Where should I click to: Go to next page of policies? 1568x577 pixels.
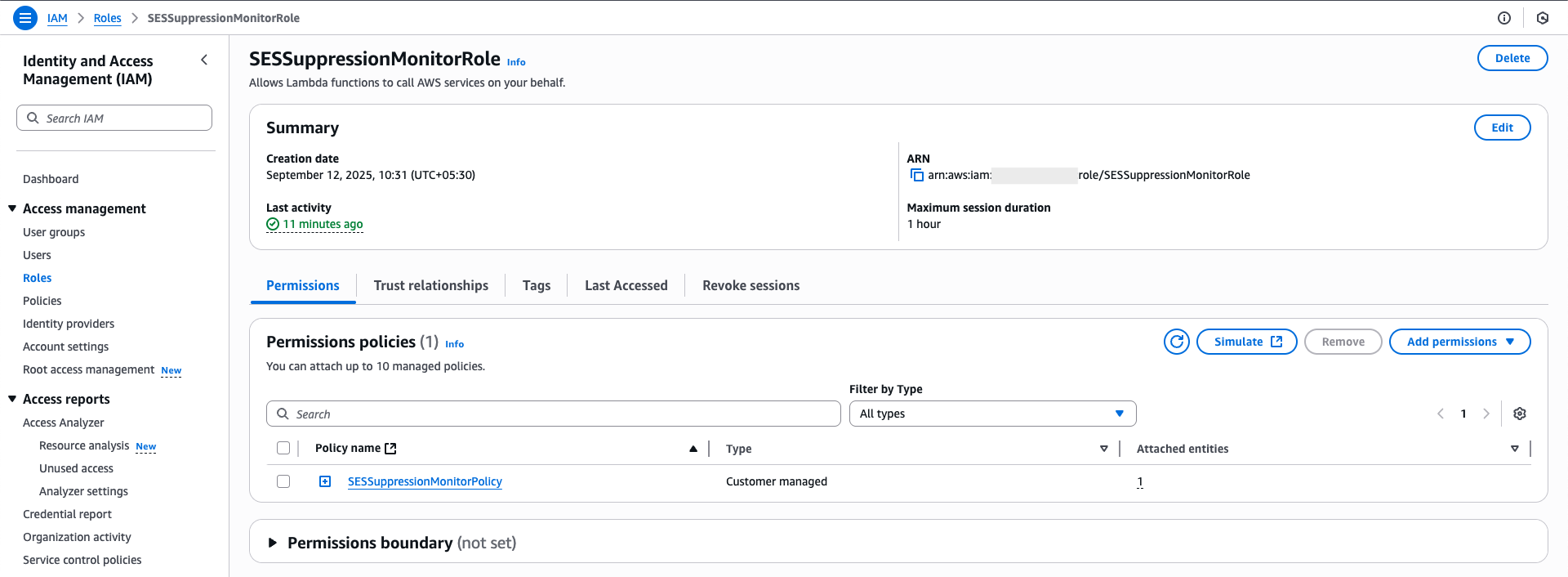click(x=1486, y=414)
